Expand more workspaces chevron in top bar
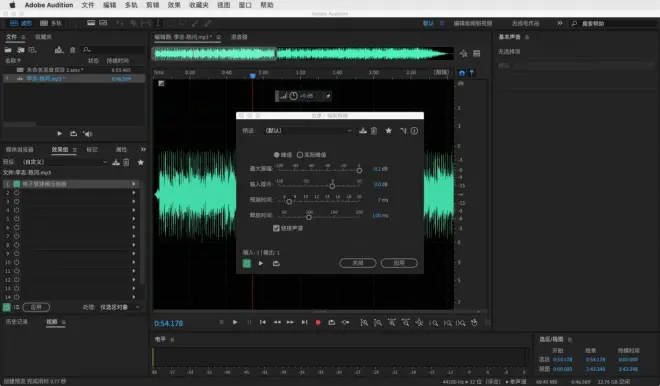This screenshot has height=386, width=660. coord(559,24)
